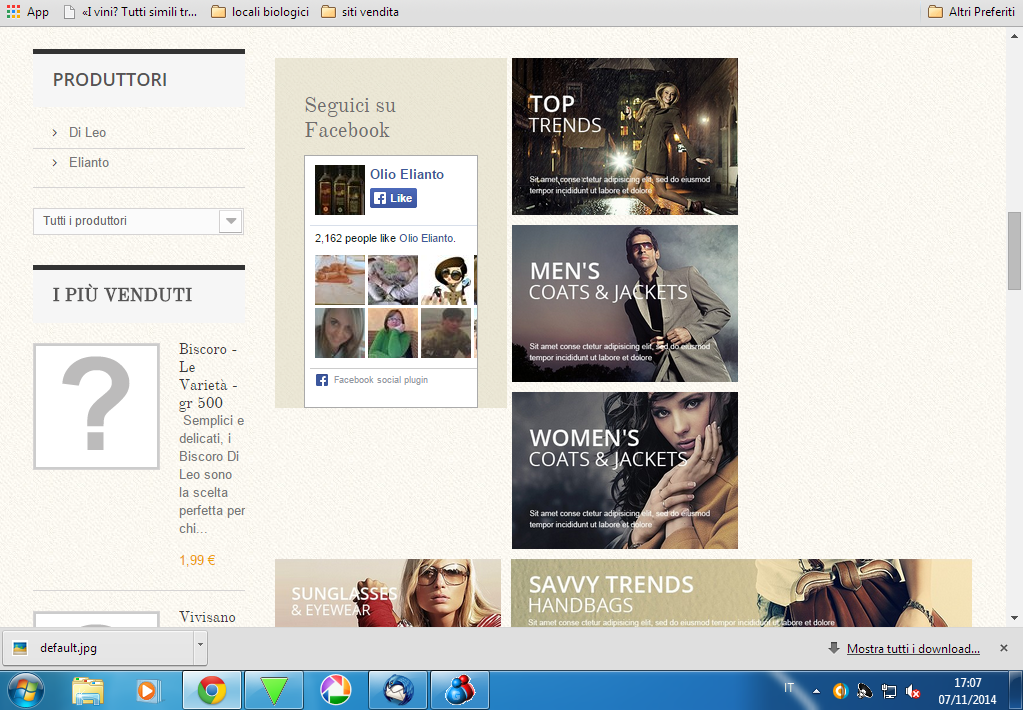
Task: Click the Facebook Like button
Action: point(393,198)
